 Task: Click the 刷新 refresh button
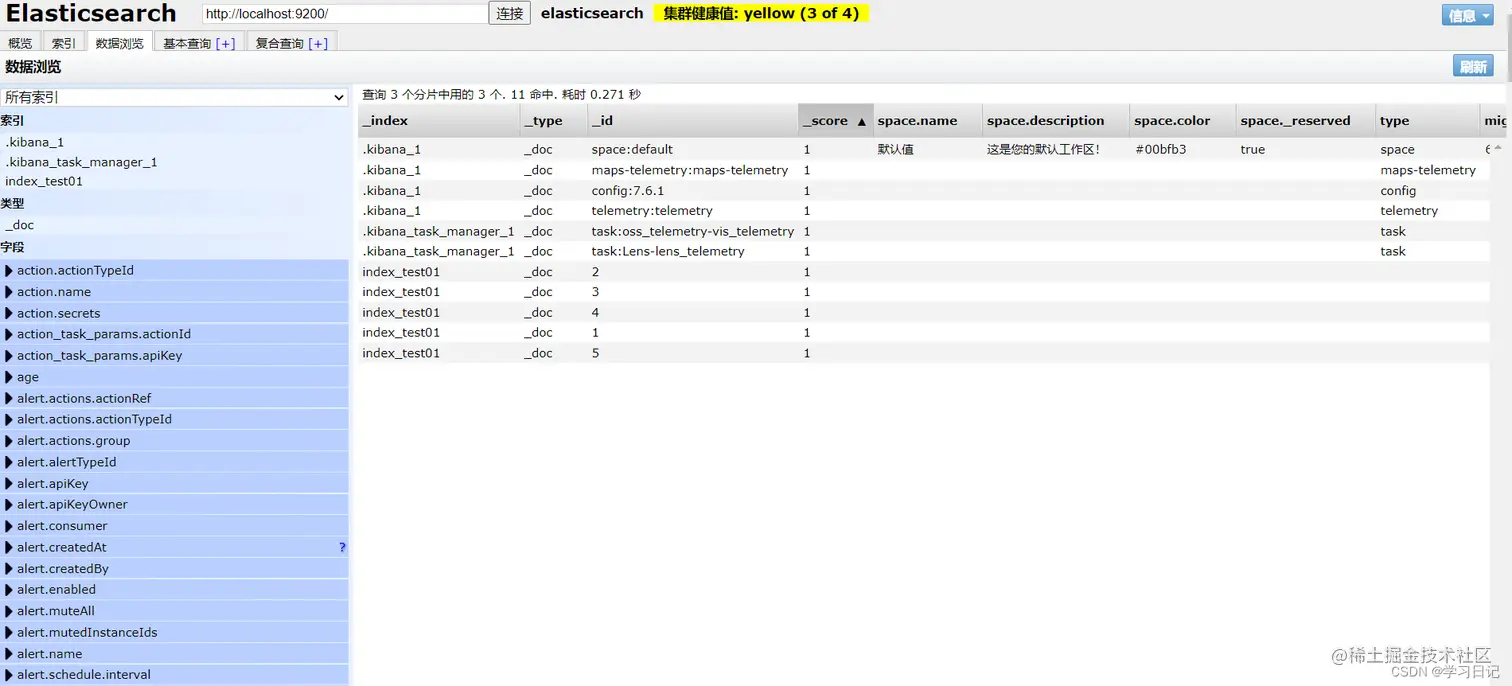1473,66
